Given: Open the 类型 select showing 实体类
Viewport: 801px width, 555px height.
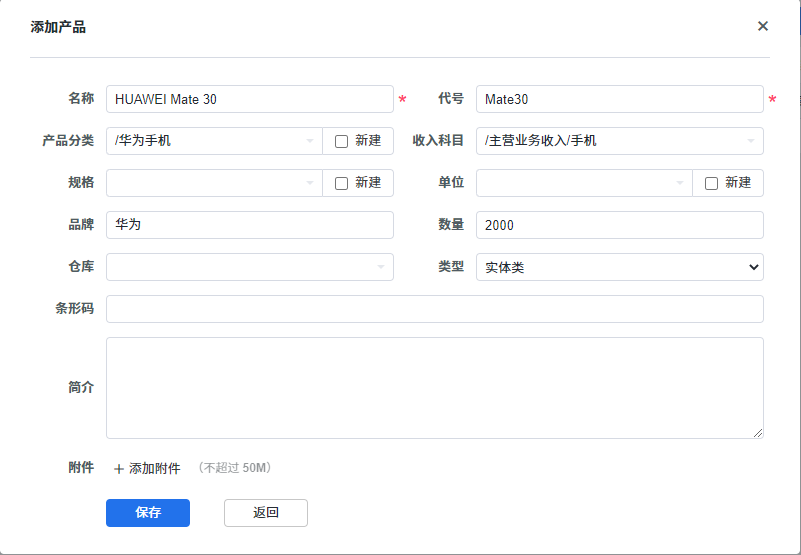Looking at the screenshot, I should [x=620, y=267].
